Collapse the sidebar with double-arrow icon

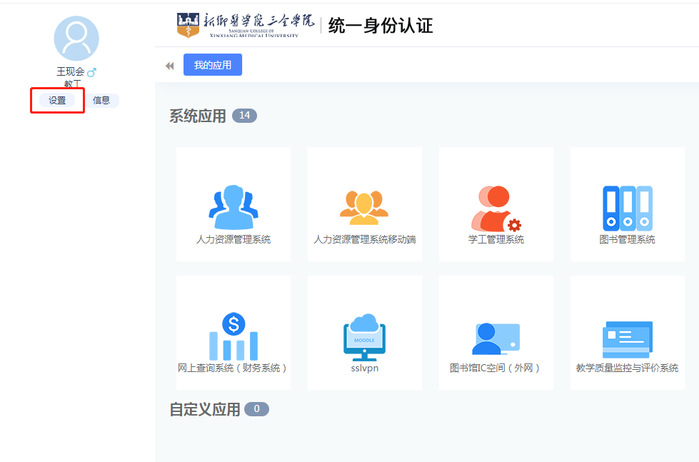(169, 66)
